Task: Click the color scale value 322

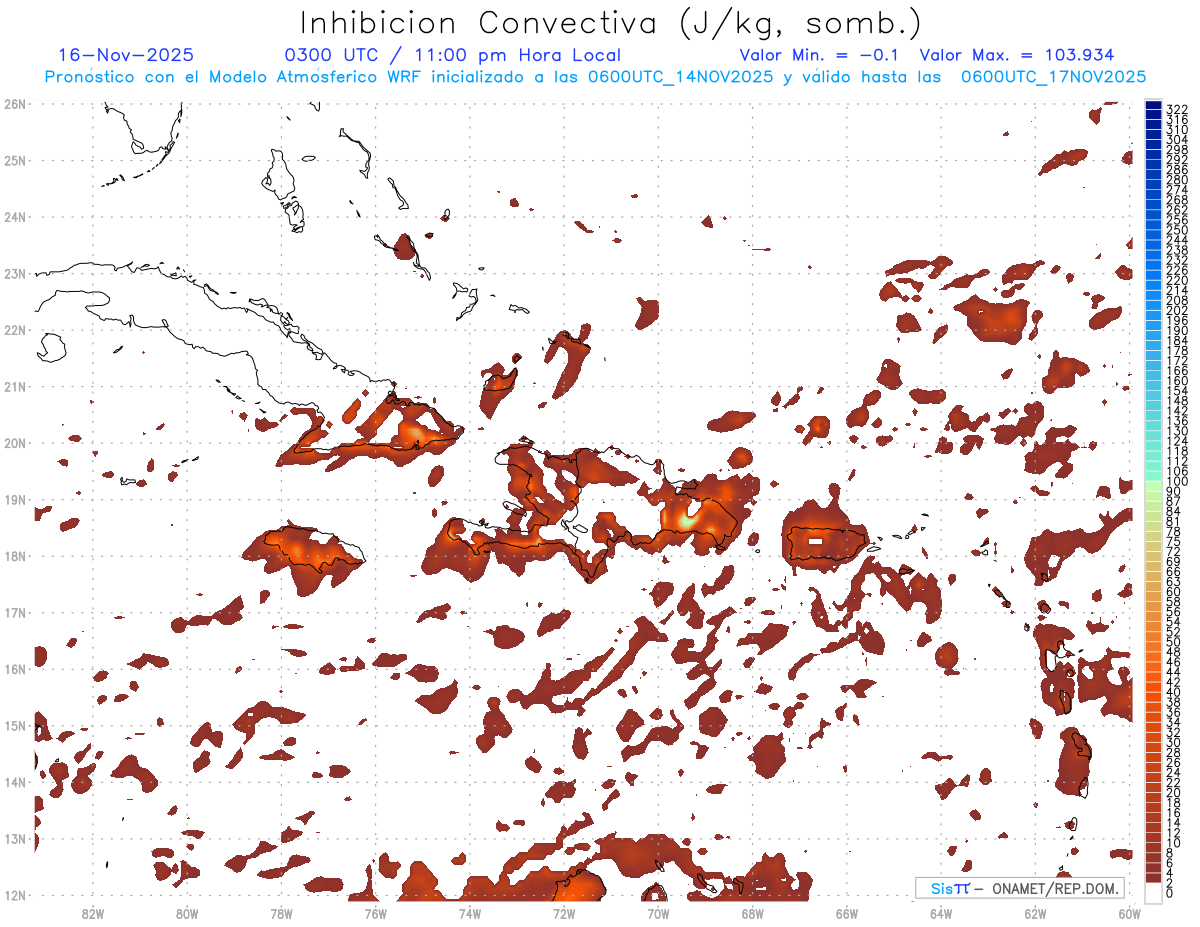Action: click(1177, 109)
